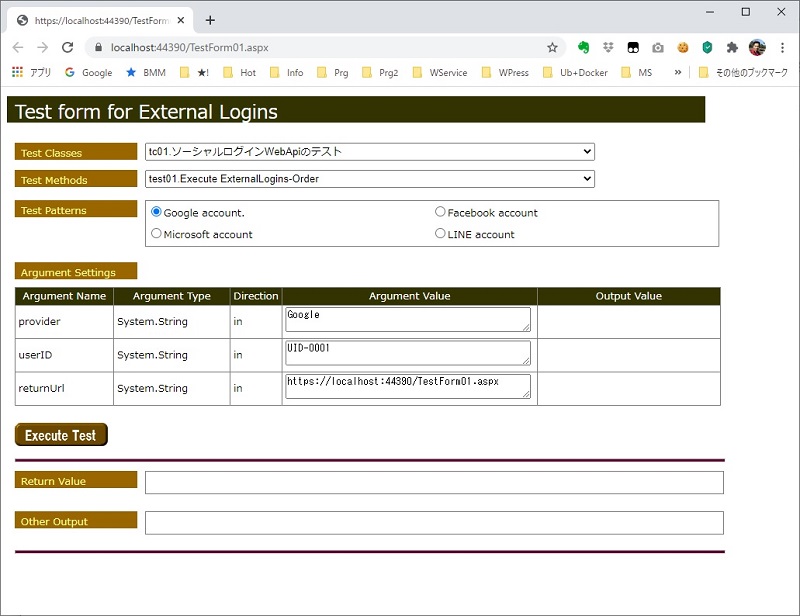Image resolution: width=800 pixels, height=616 pixels.
Task: Open the MS bookmarks folder
Action: 637,72
